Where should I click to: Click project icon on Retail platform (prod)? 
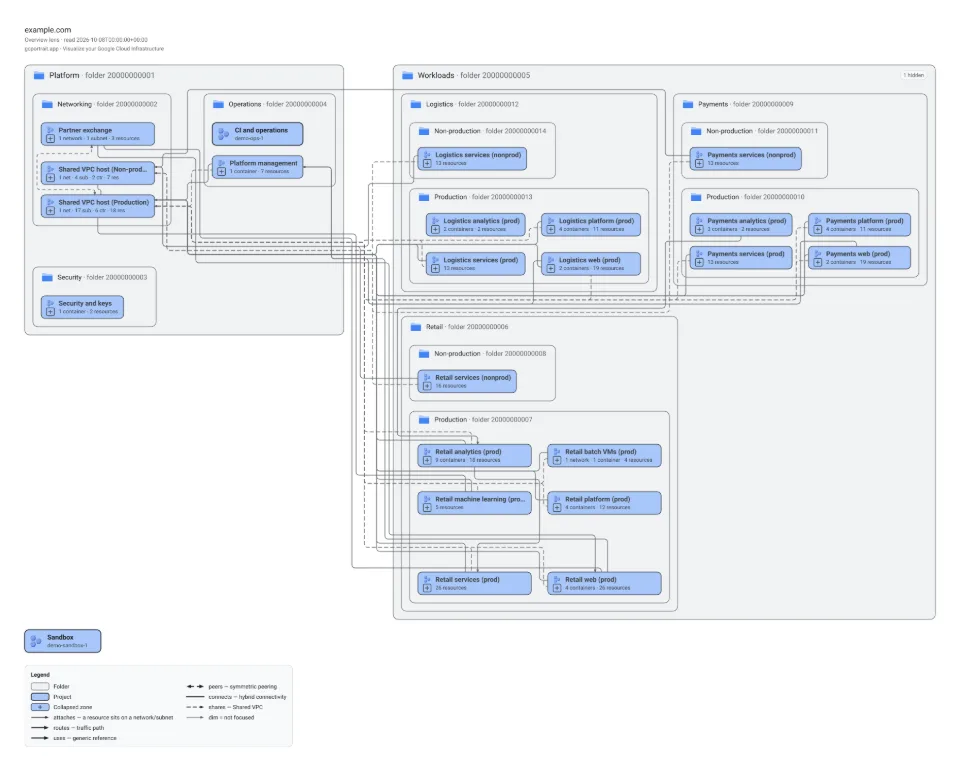[x=557, y=499]
